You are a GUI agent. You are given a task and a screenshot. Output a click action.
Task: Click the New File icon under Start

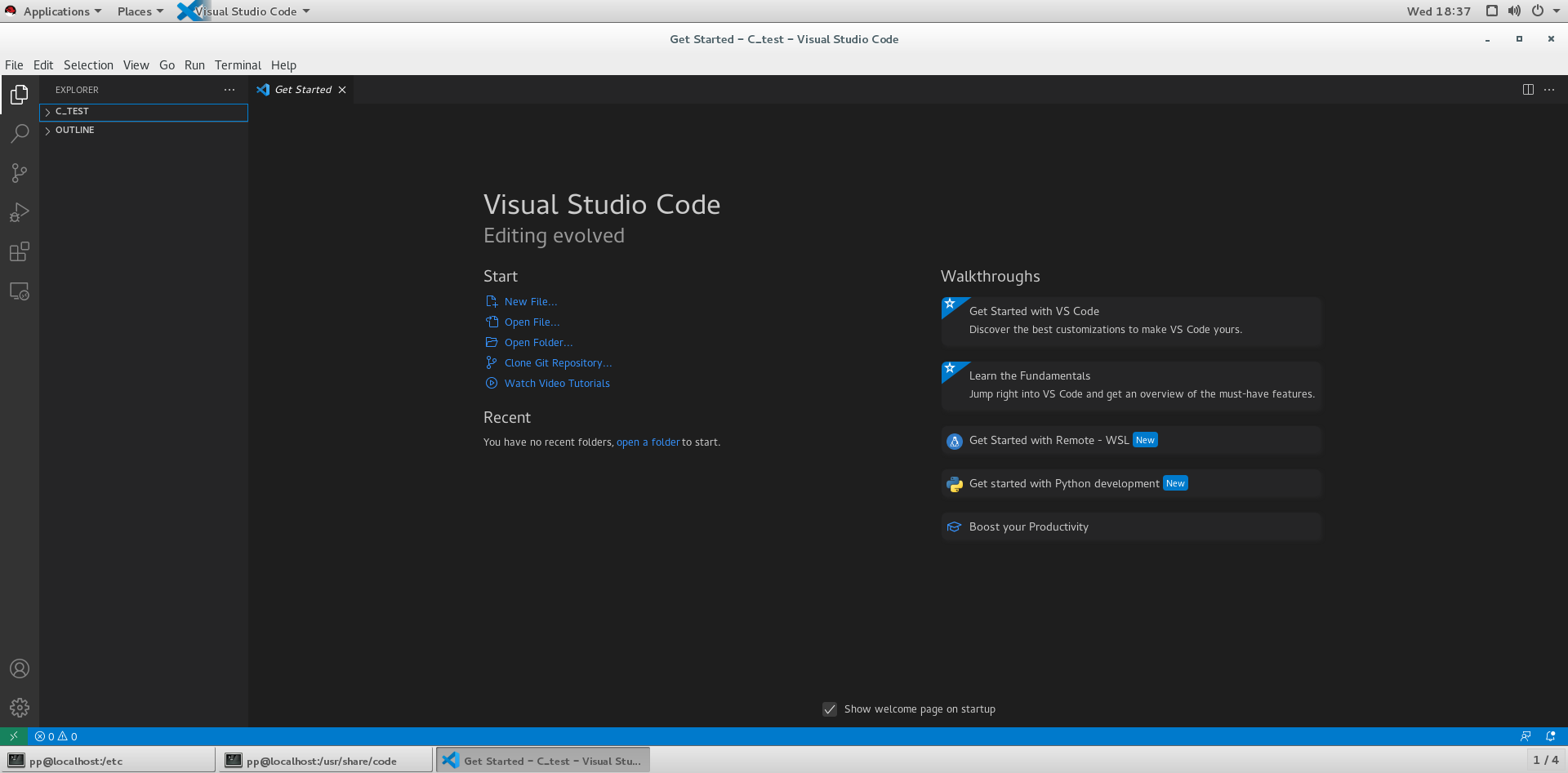492,301
